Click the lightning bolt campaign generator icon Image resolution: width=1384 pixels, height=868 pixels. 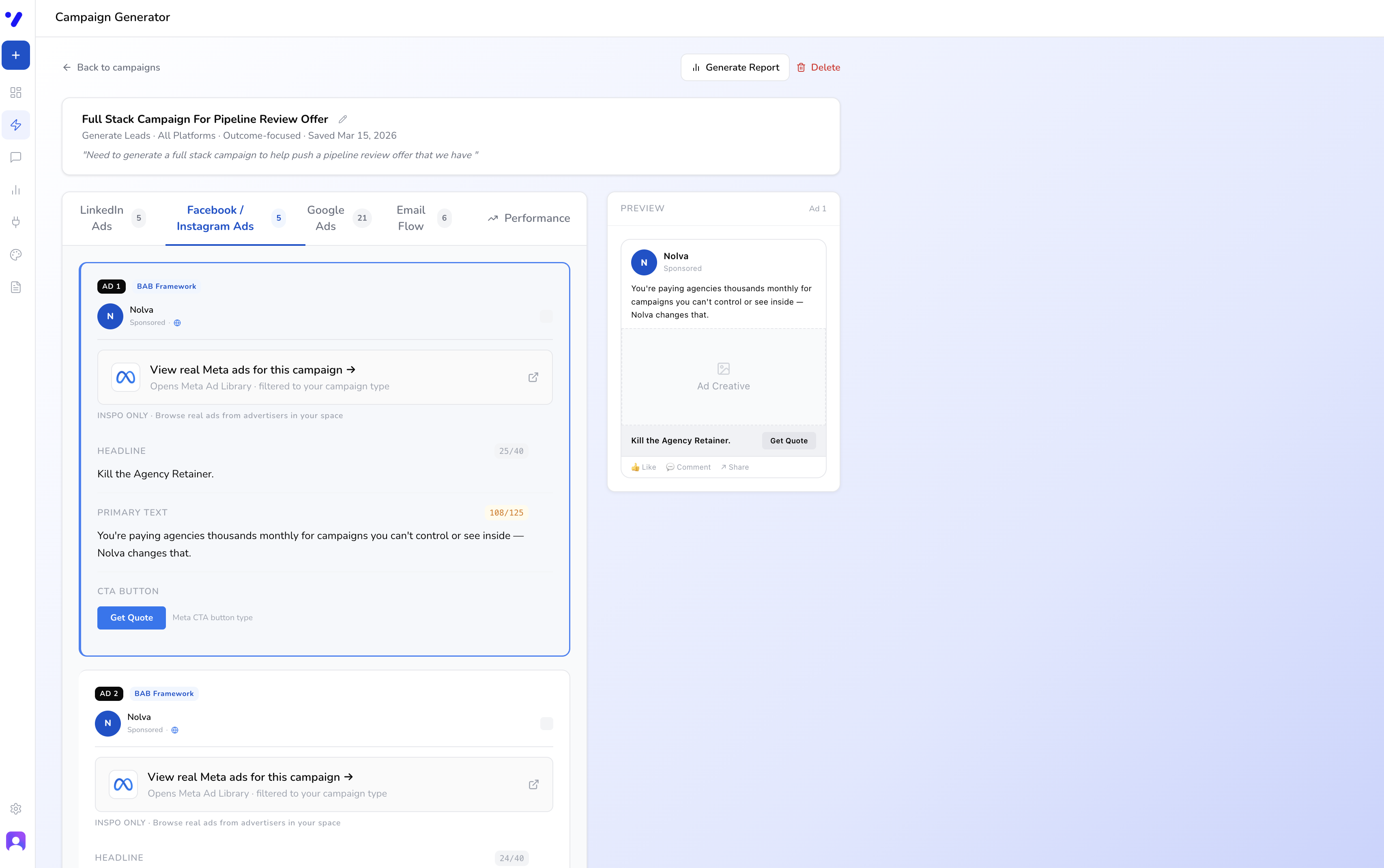15,125
